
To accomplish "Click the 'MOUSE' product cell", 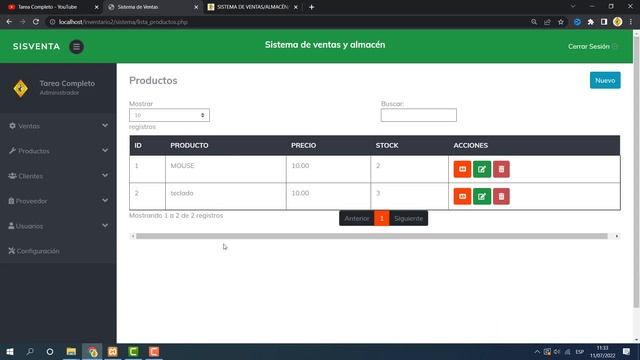I will [x=226, y=169].
